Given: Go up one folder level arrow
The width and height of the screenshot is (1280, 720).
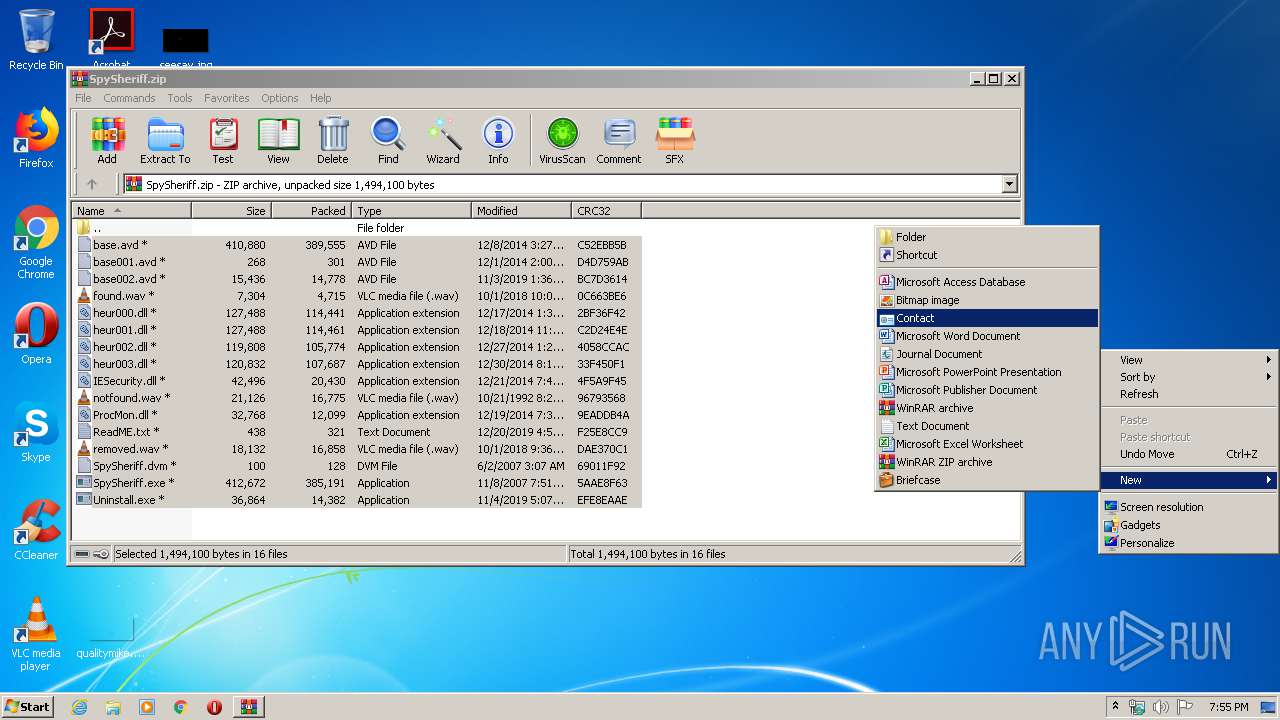Looking at the screenshot, I should (x=92, y=184).
